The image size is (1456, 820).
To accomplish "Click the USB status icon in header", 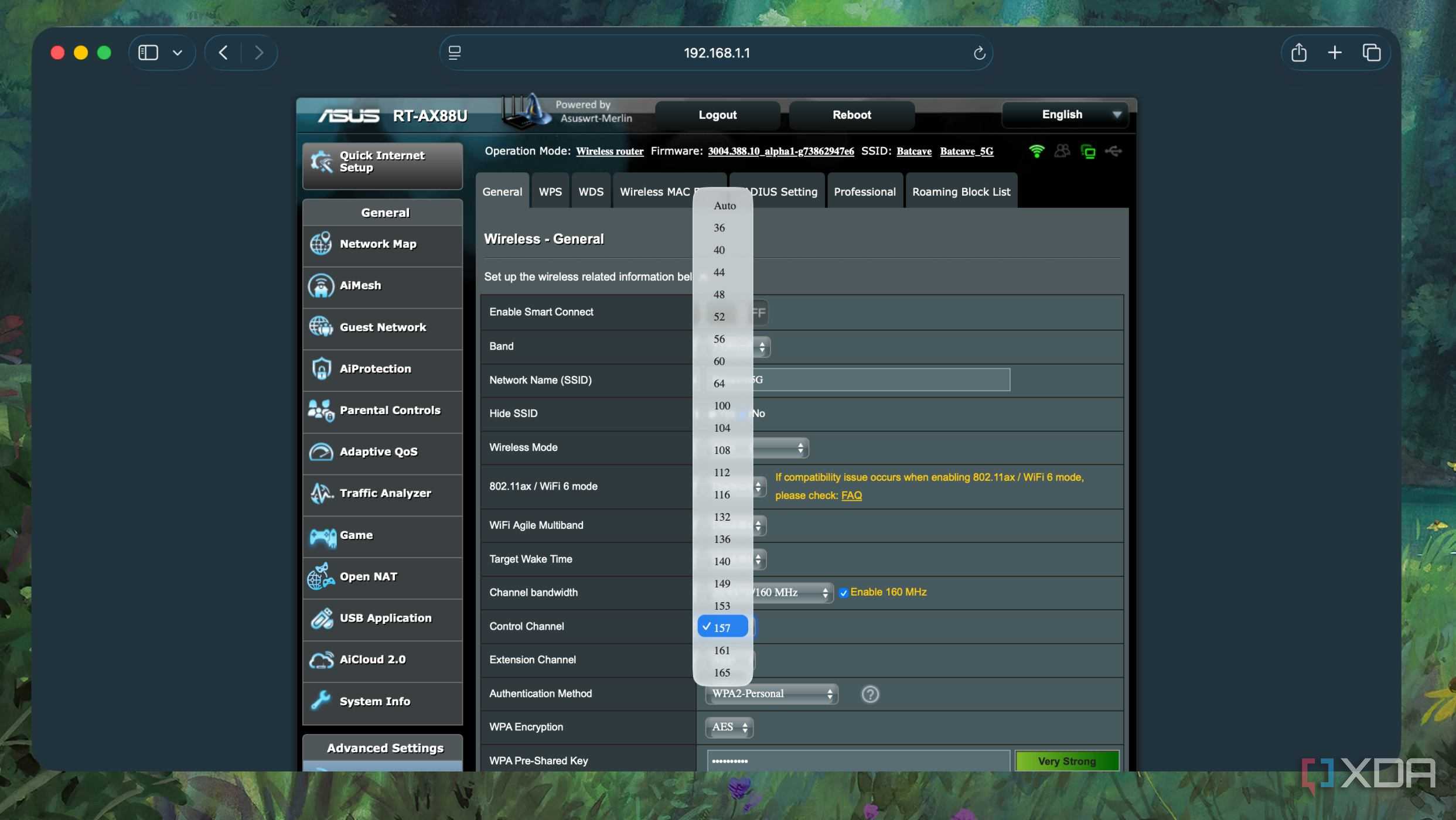I will click(x=1113, y=151).
